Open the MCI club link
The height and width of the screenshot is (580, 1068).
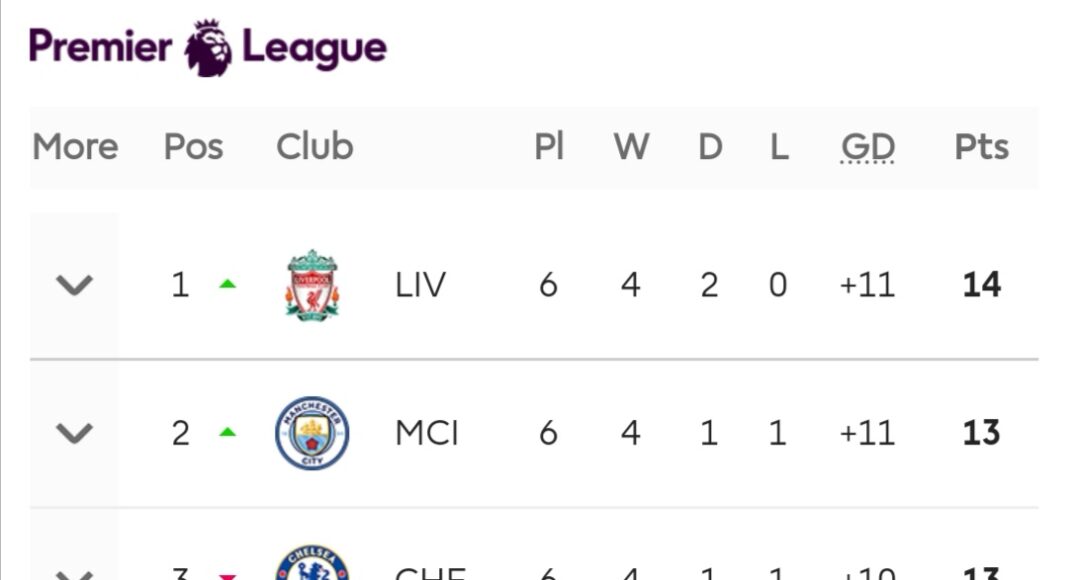(427, 434)
